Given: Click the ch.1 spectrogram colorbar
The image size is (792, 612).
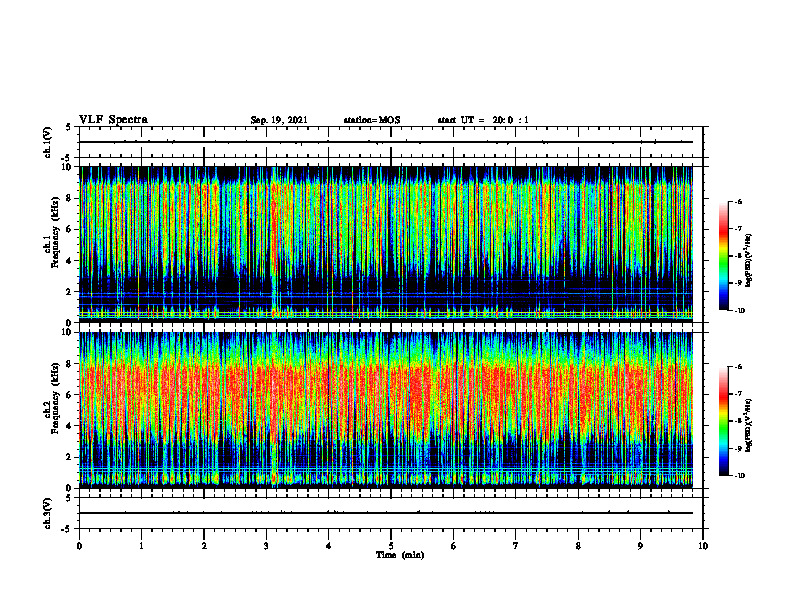Looking at the screenshot, I should tap(723, 256).
